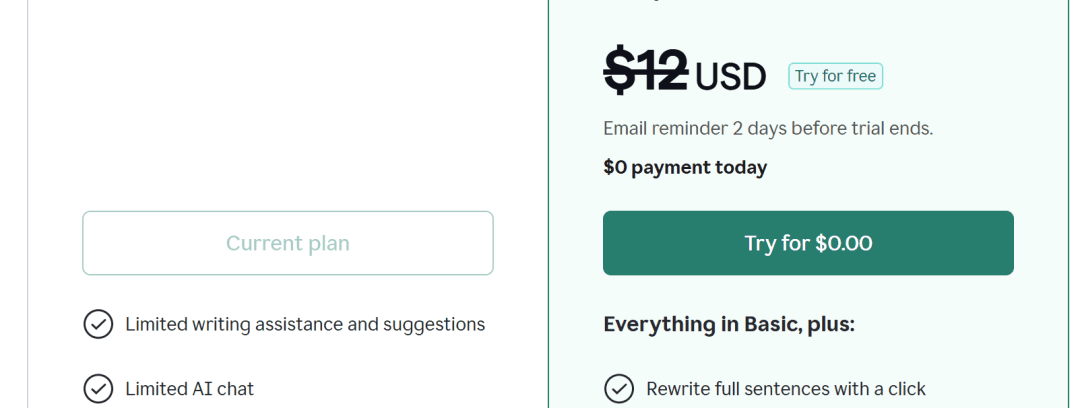Click blank area right of $0 payment today
Image resolution: width=1080 pixels, height=408 pixels.
tap(900, 167)
